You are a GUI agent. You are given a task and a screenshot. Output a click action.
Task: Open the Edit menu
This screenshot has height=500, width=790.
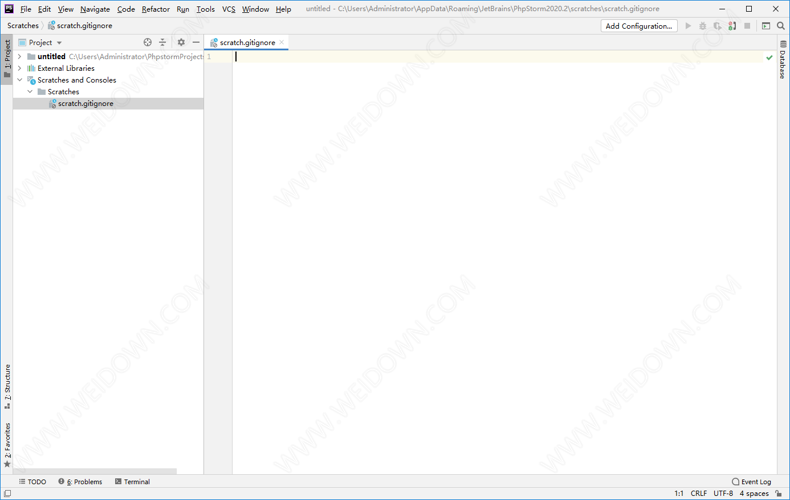(x=44, y=9)
